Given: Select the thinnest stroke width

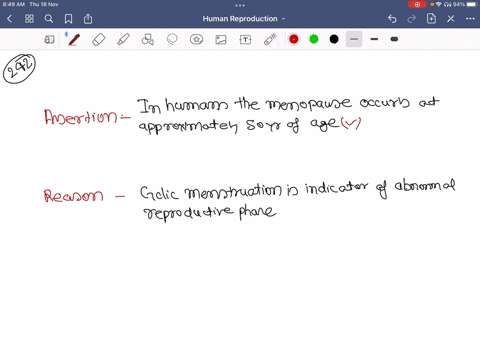Looking at the screenshot, I should point(354,39).
